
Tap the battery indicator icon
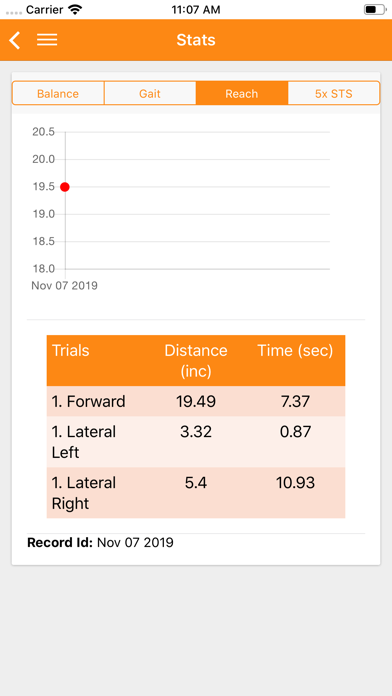[374, 9]
